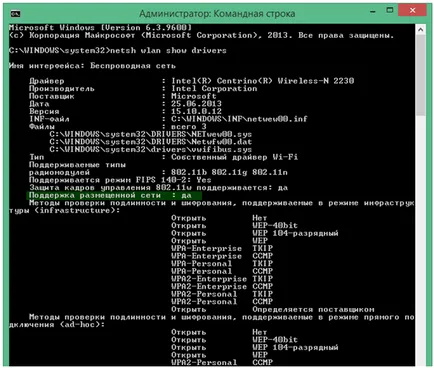Viewport: 434px width, 368px height.
Task: Click the vertical scrollbar thumb
Action: click(x=421, y=75)
